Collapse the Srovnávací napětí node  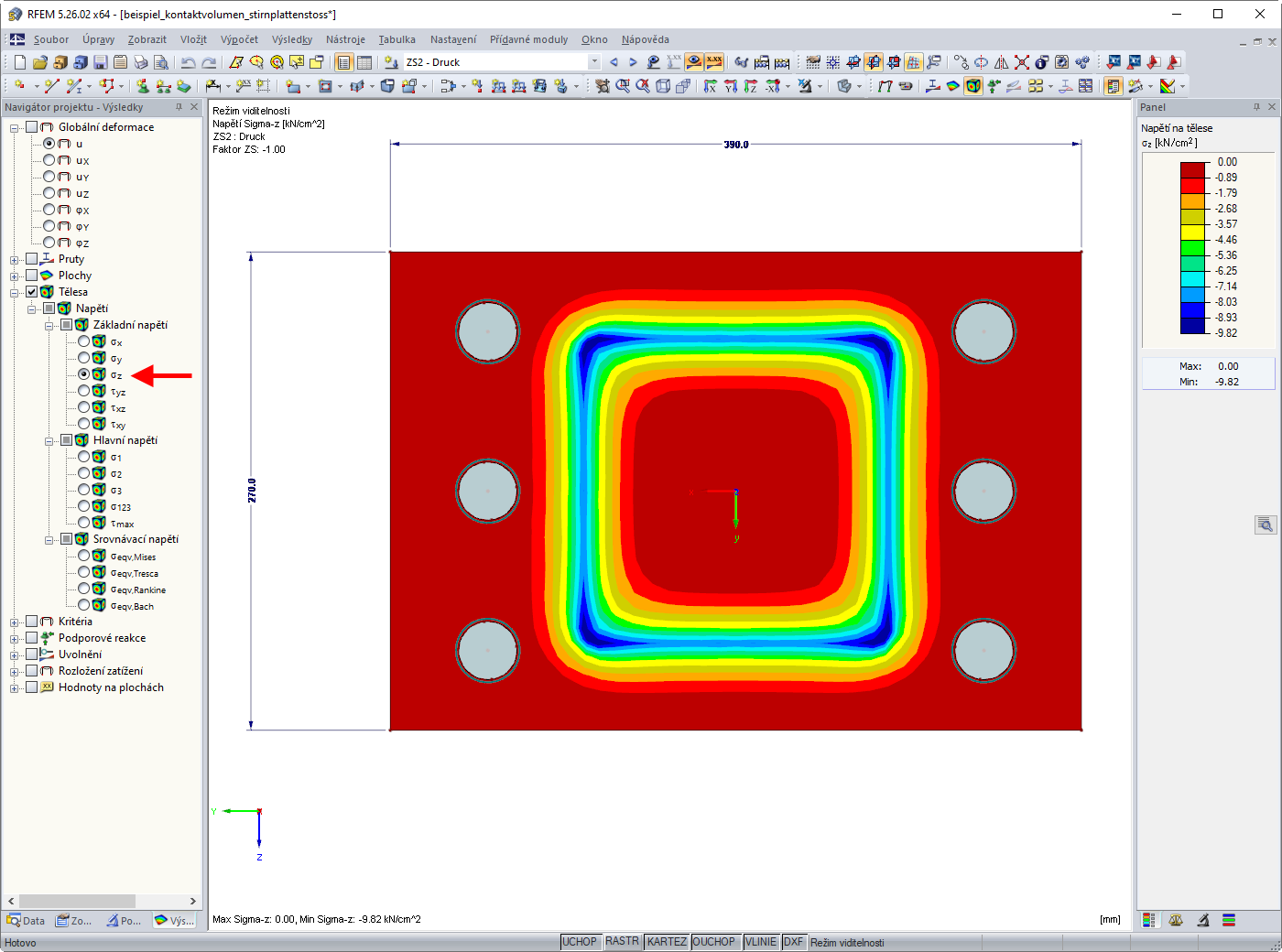click(49, 540)
